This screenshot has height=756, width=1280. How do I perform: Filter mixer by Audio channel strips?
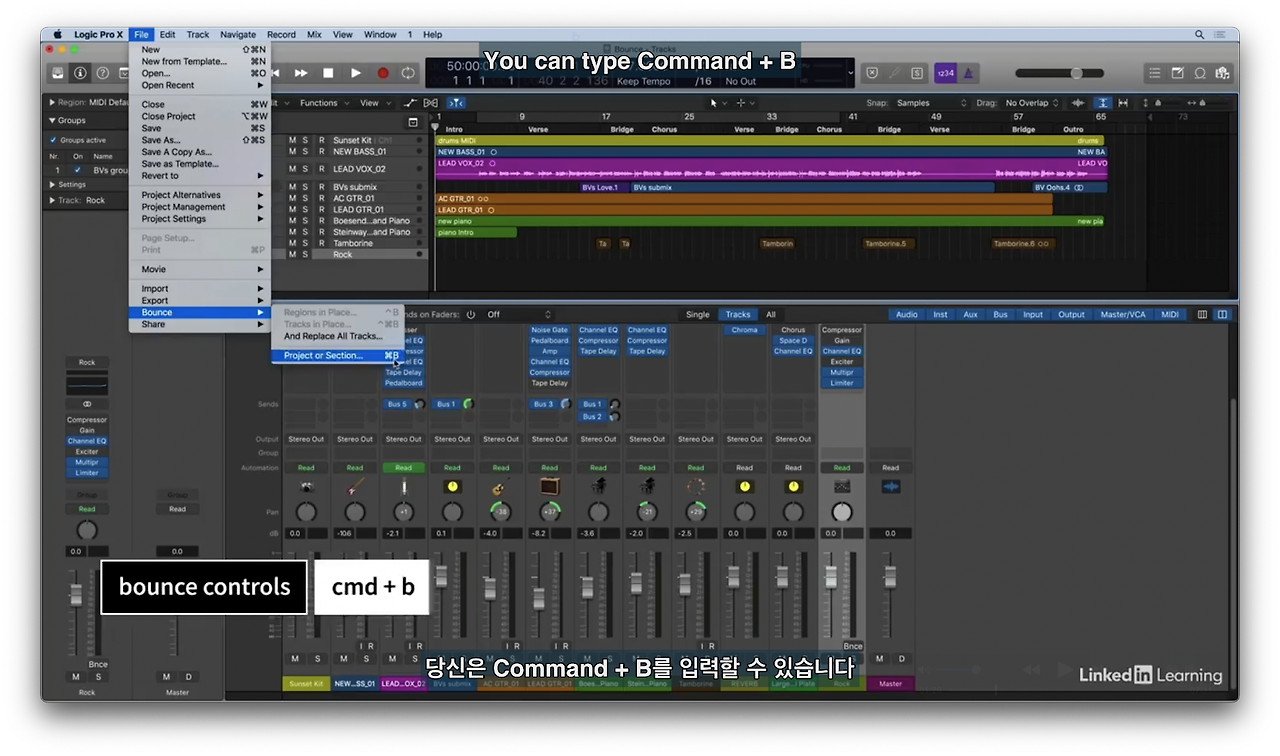pyautogui.click(x=907, y=314)
